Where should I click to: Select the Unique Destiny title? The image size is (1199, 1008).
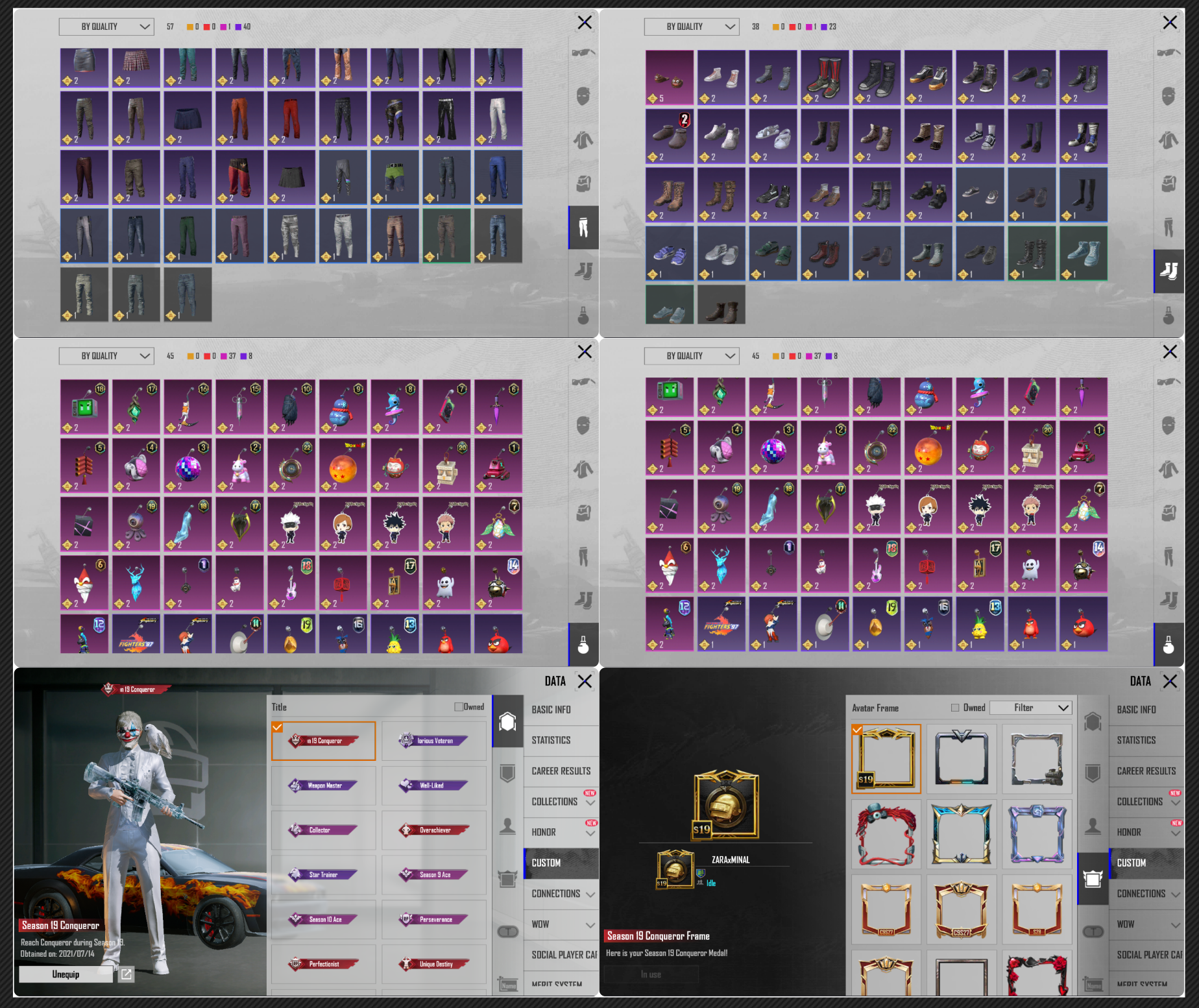(x=433, y=964)
